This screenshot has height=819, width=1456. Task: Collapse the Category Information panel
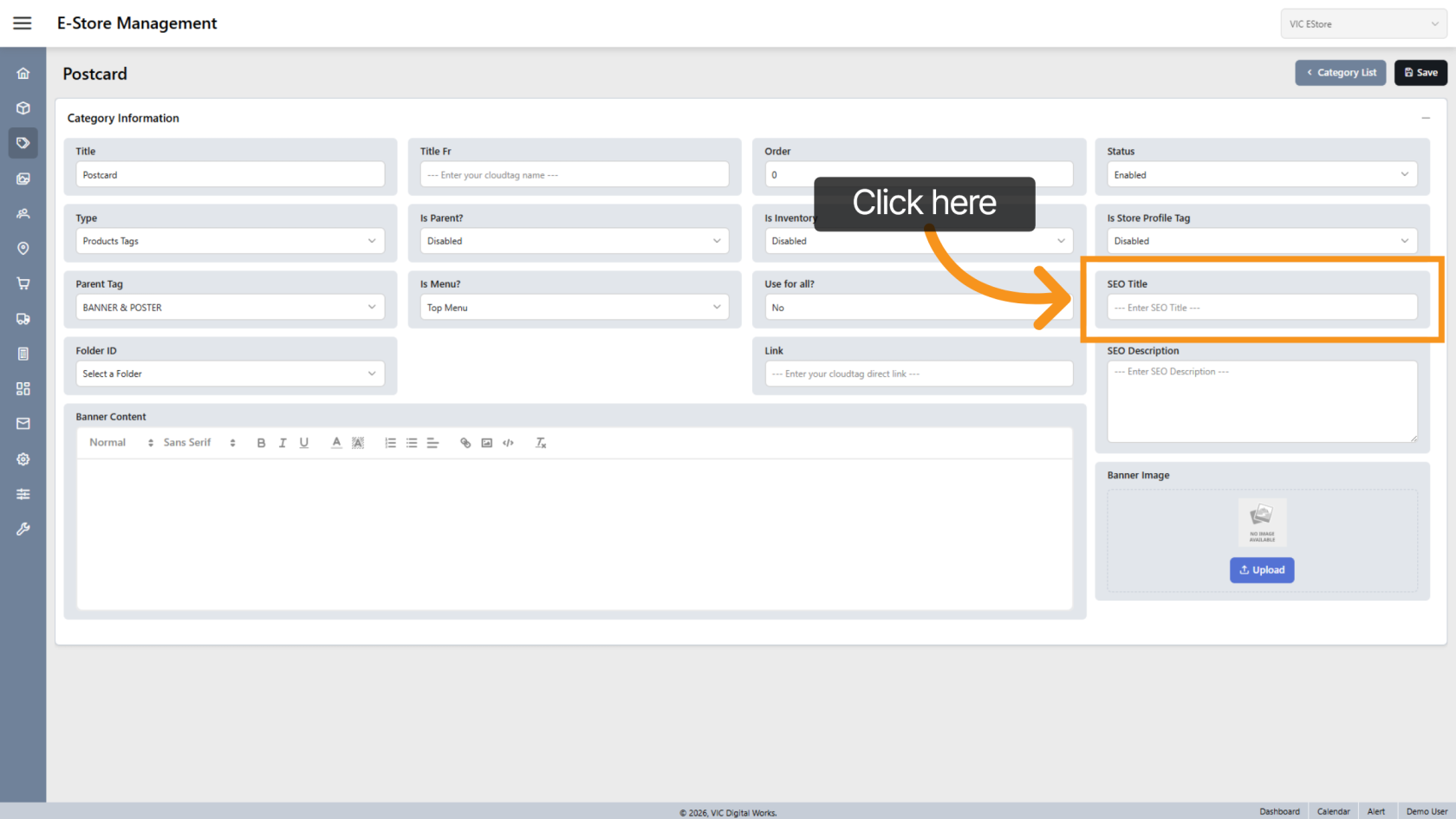point(1425,118)
